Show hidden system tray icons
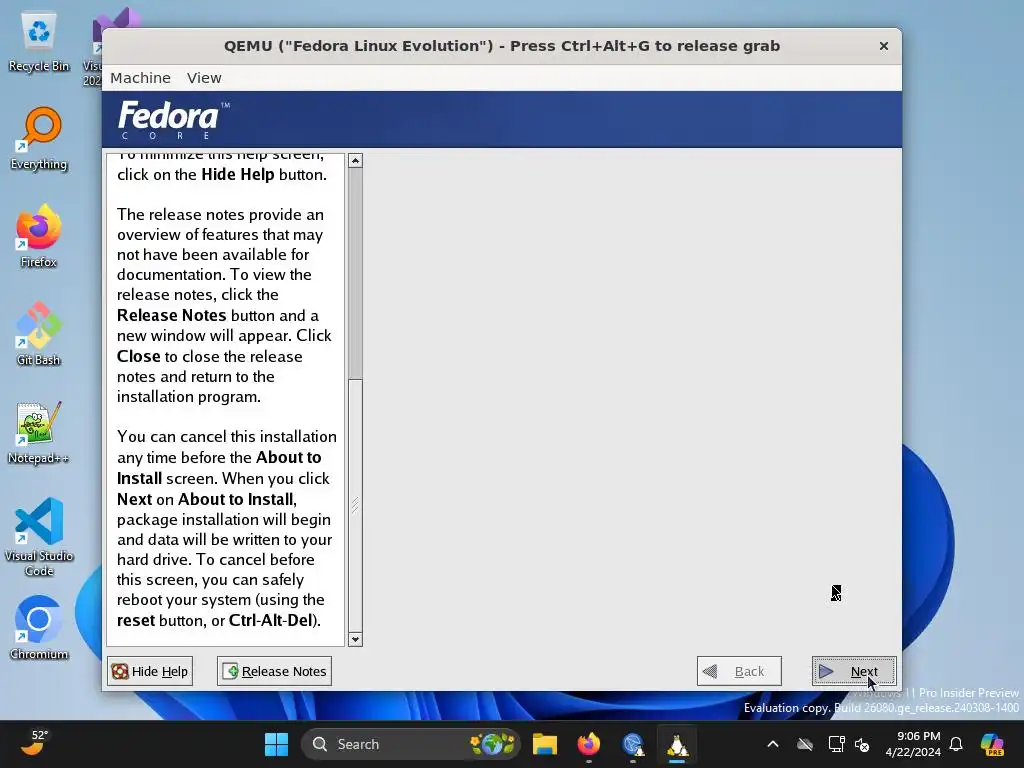Viewport: 1024px width, 768px height. (773, 744)
